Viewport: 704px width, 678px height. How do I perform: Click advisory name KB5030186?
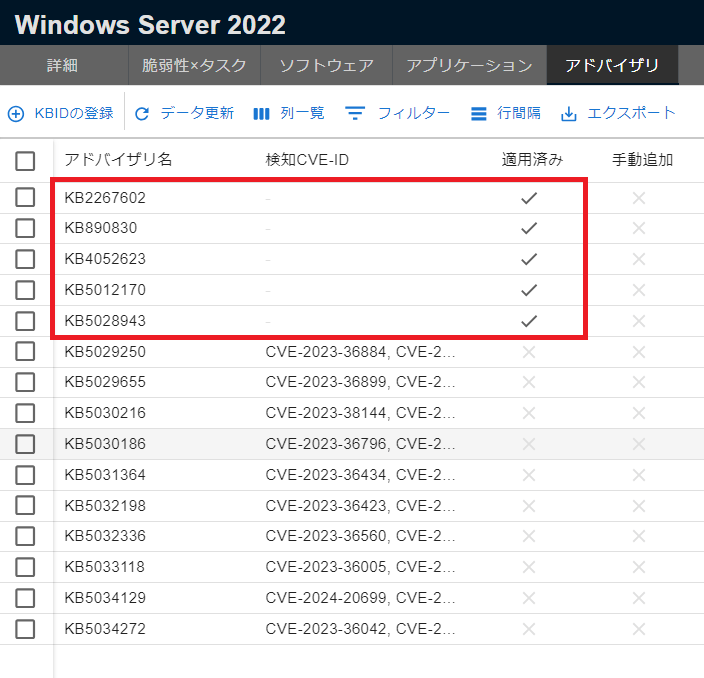[105, 444]
